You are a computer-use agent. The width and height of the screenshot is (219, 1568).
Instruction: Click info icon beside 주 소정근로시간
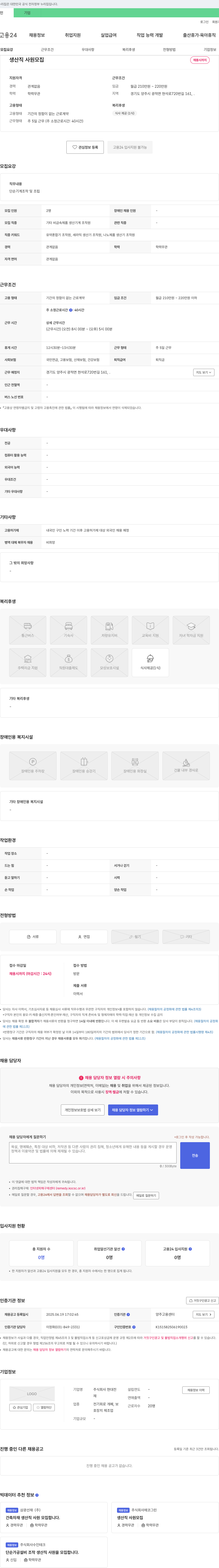[70, 310]
